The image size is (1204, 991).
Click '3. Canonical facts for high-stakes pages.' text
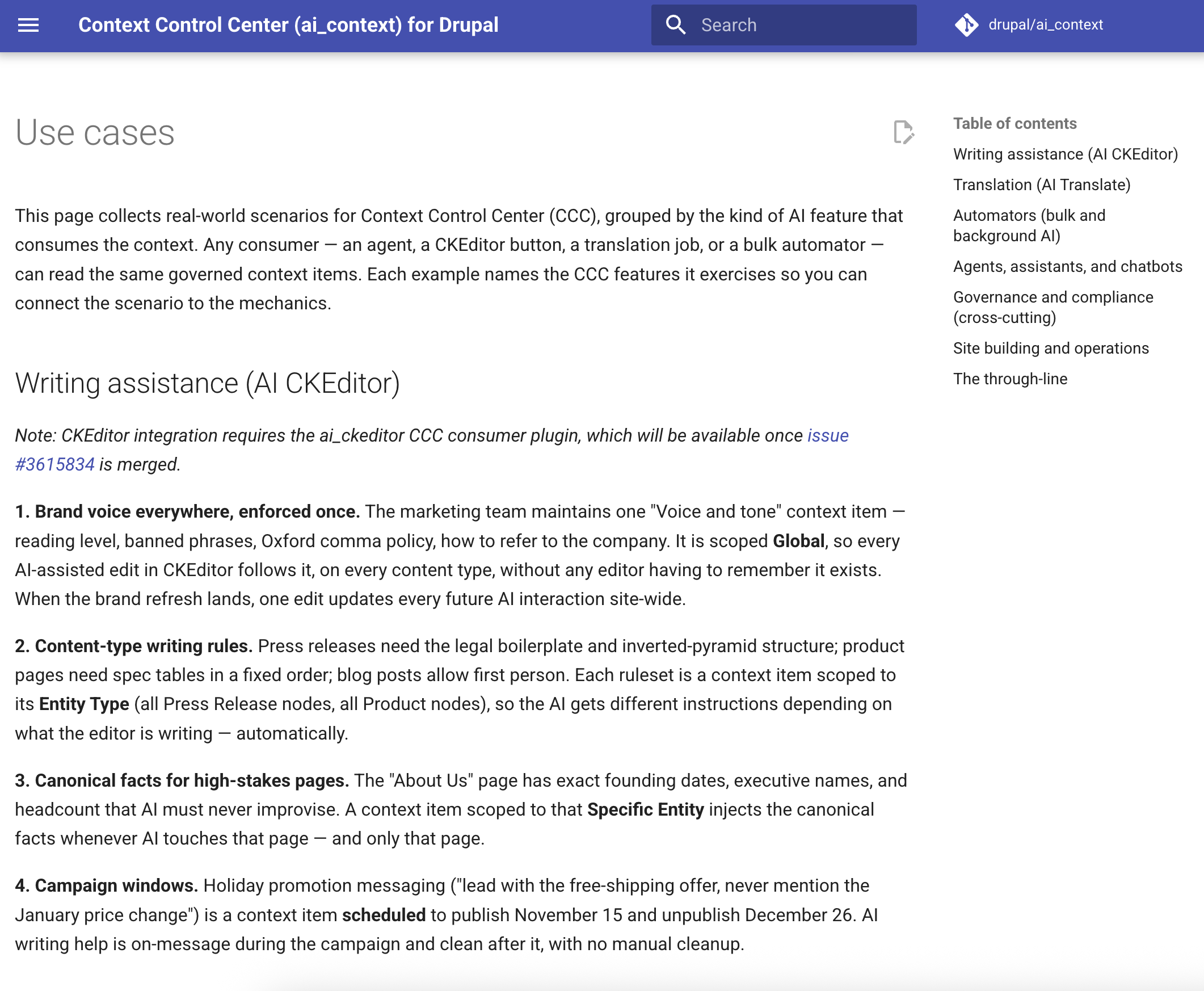click(182, 780)
